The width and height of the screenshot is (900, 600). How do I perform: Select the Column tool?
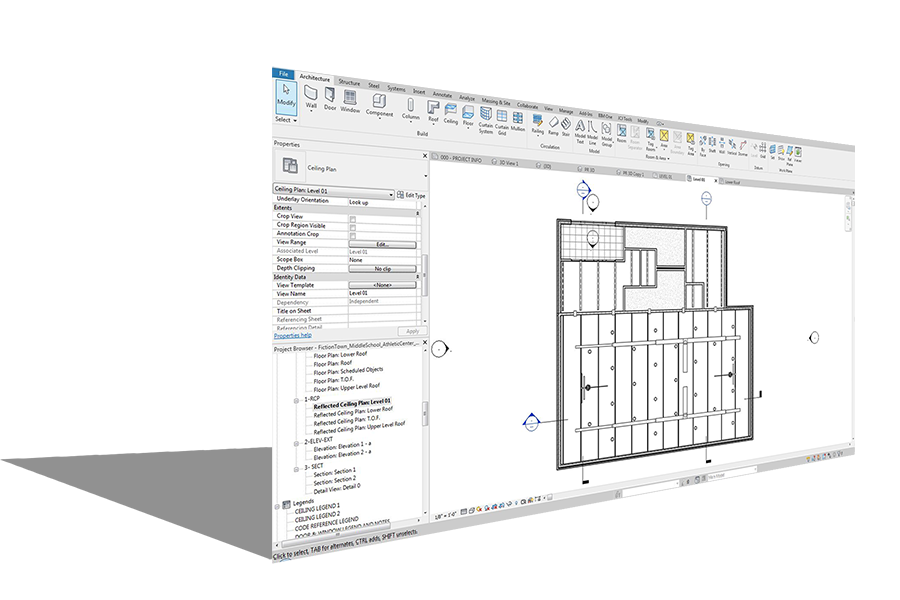coord(410,109)
